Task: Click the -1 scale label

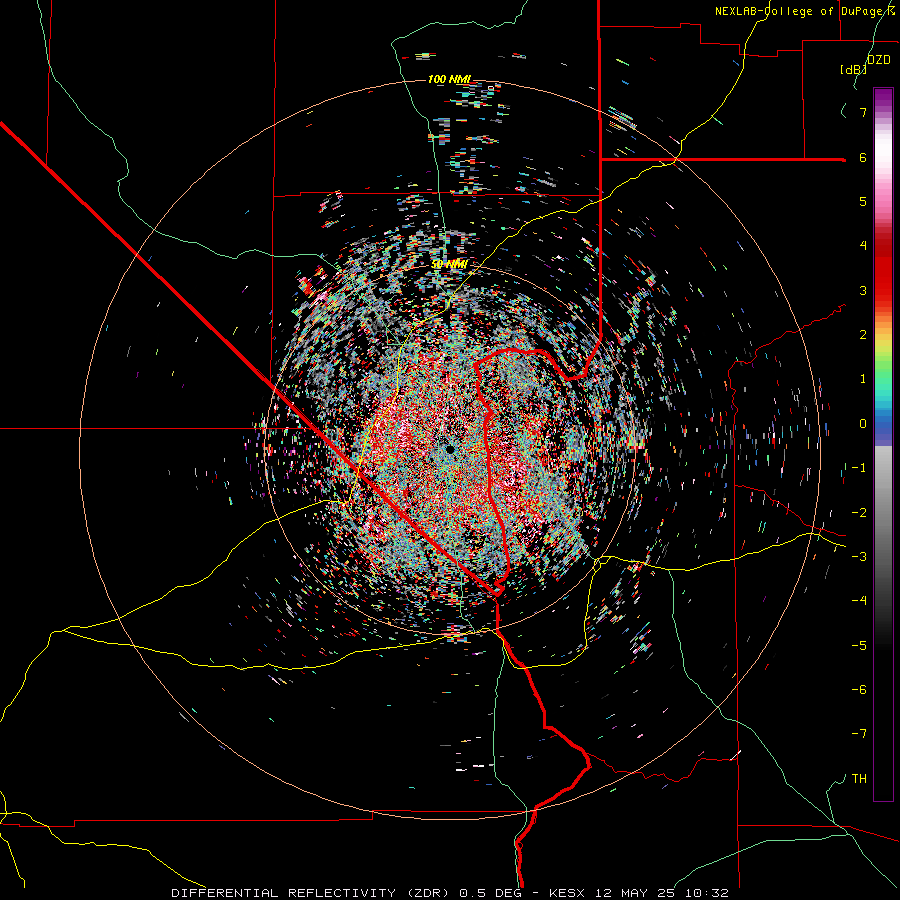Action: coord(859,468)
